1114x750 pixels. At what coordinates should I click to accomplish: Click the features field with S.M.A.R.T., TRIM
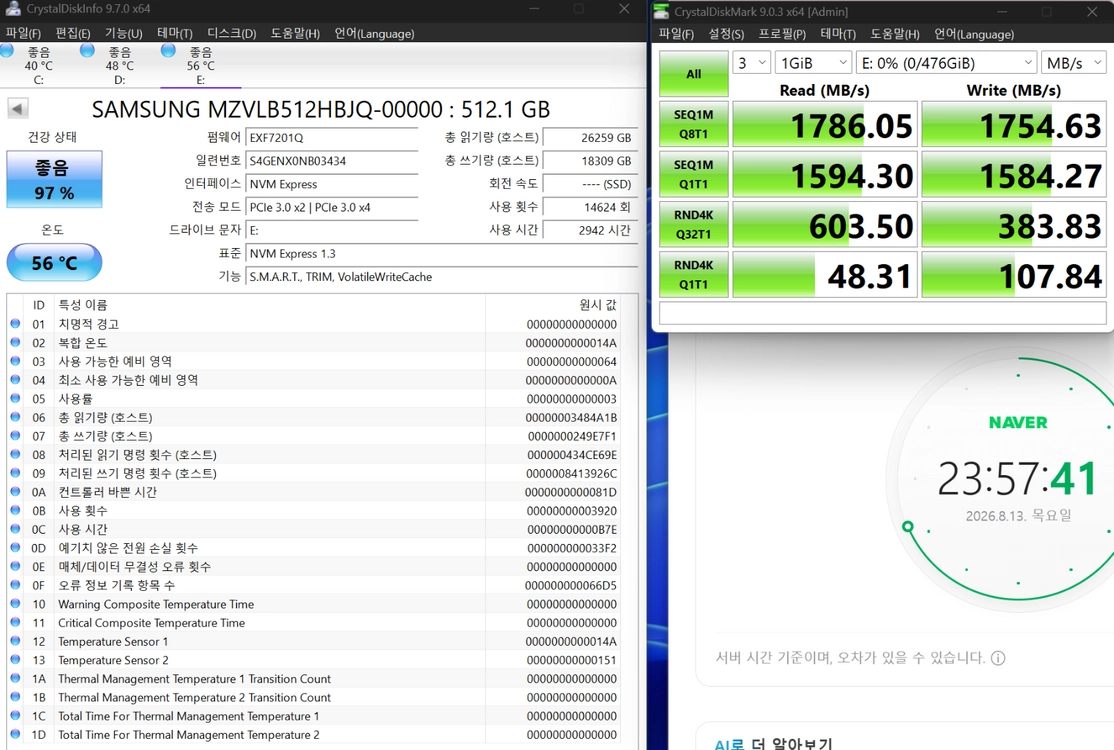[x=441, y=277]
